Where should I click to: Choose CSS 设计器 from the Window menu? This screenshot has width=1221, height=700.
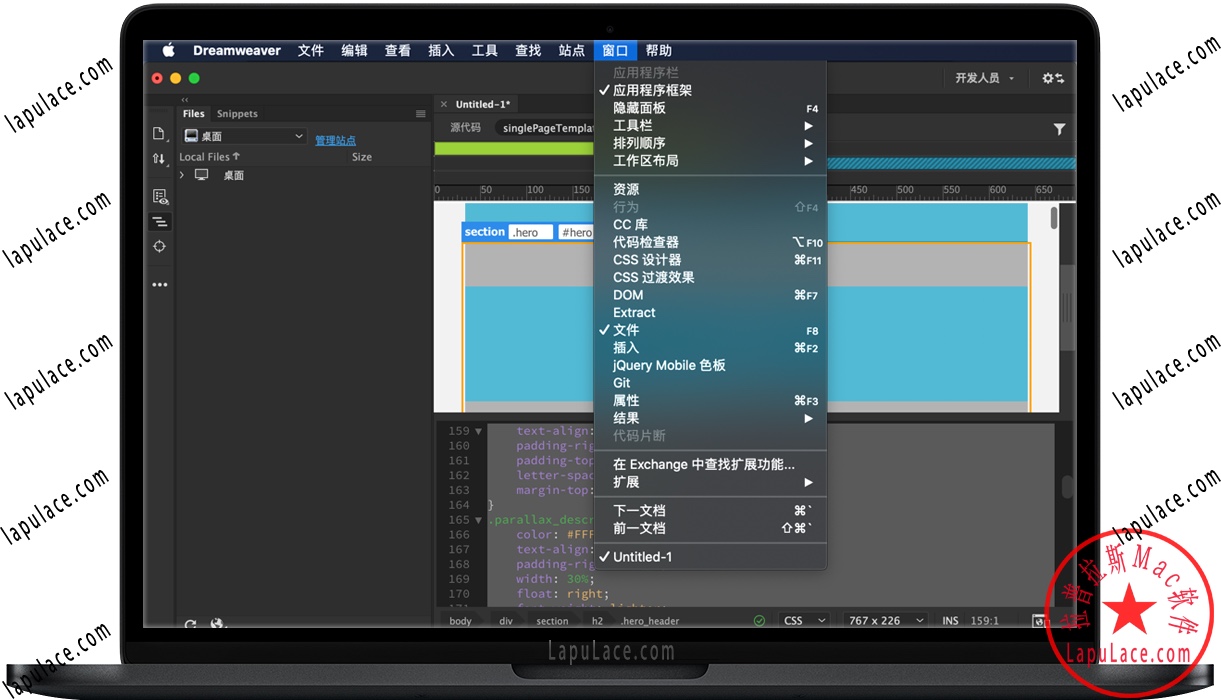[647, 260]
